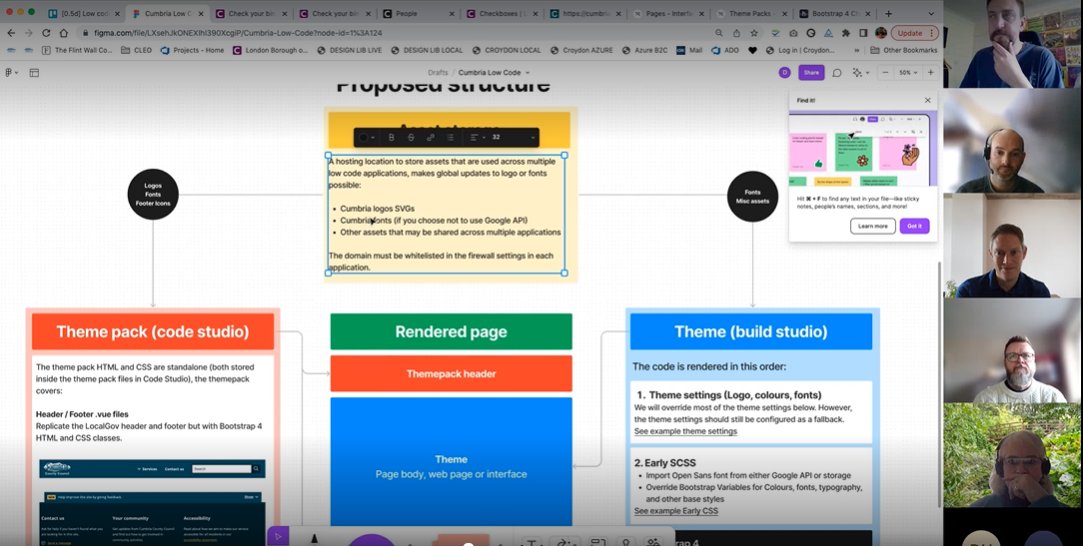The height and width of the screenshot is (547, 1083).
Task: Select the 'Fonts Misc assets' black circle
Action: pyautogui.click(x=752, y=197)
